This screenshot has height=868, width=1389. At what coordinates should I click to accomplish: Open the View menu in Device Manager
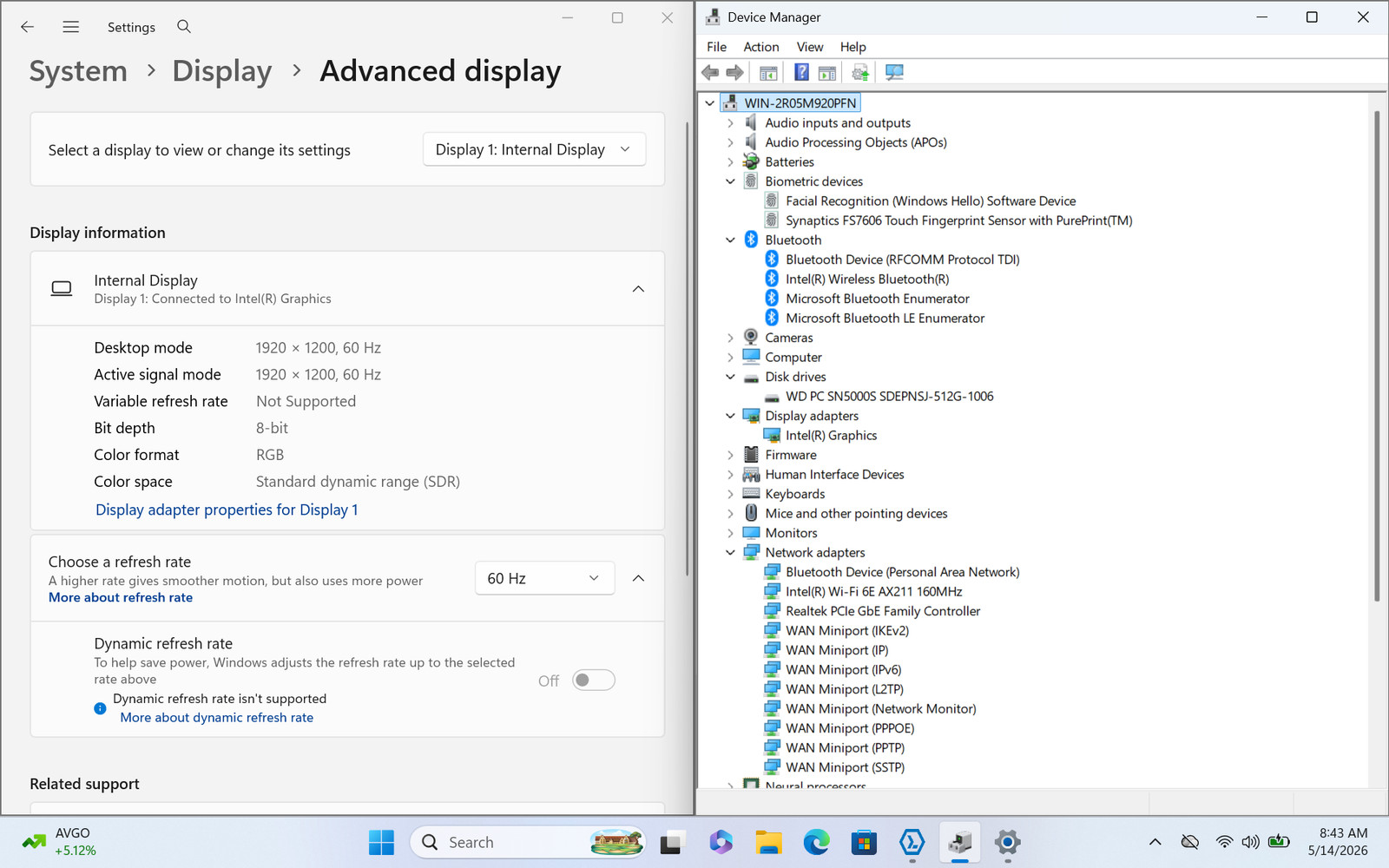click(809, 47)
